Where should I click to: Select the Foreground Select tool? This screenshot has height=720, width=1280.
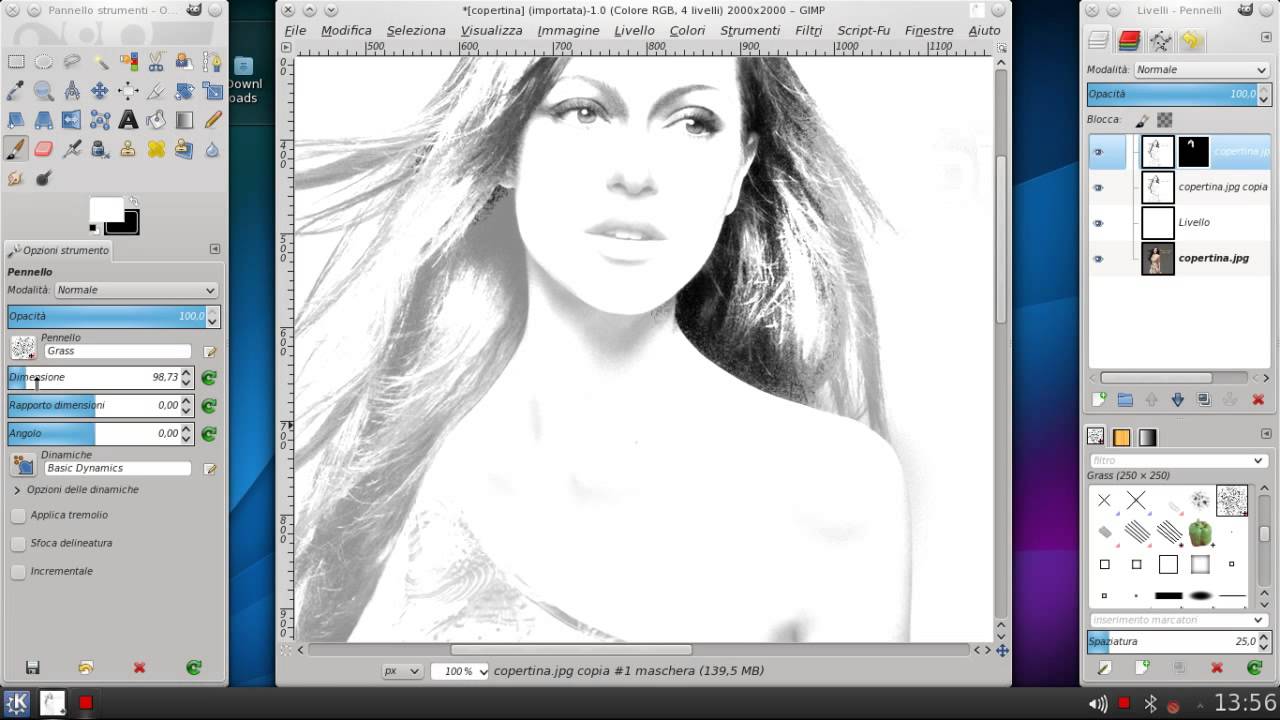pyautogui.click(x=184, y=62)
